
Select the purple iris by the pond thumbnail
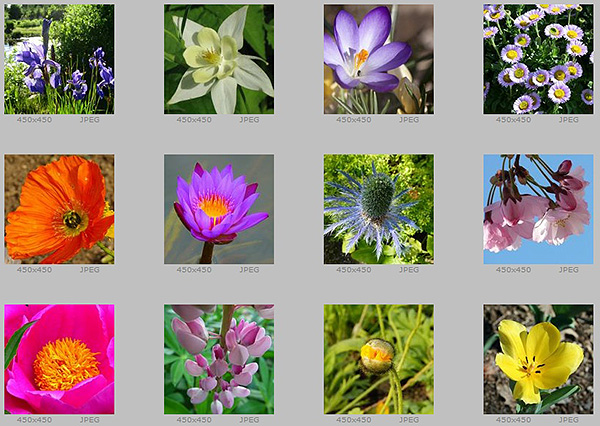pos(59,59)
